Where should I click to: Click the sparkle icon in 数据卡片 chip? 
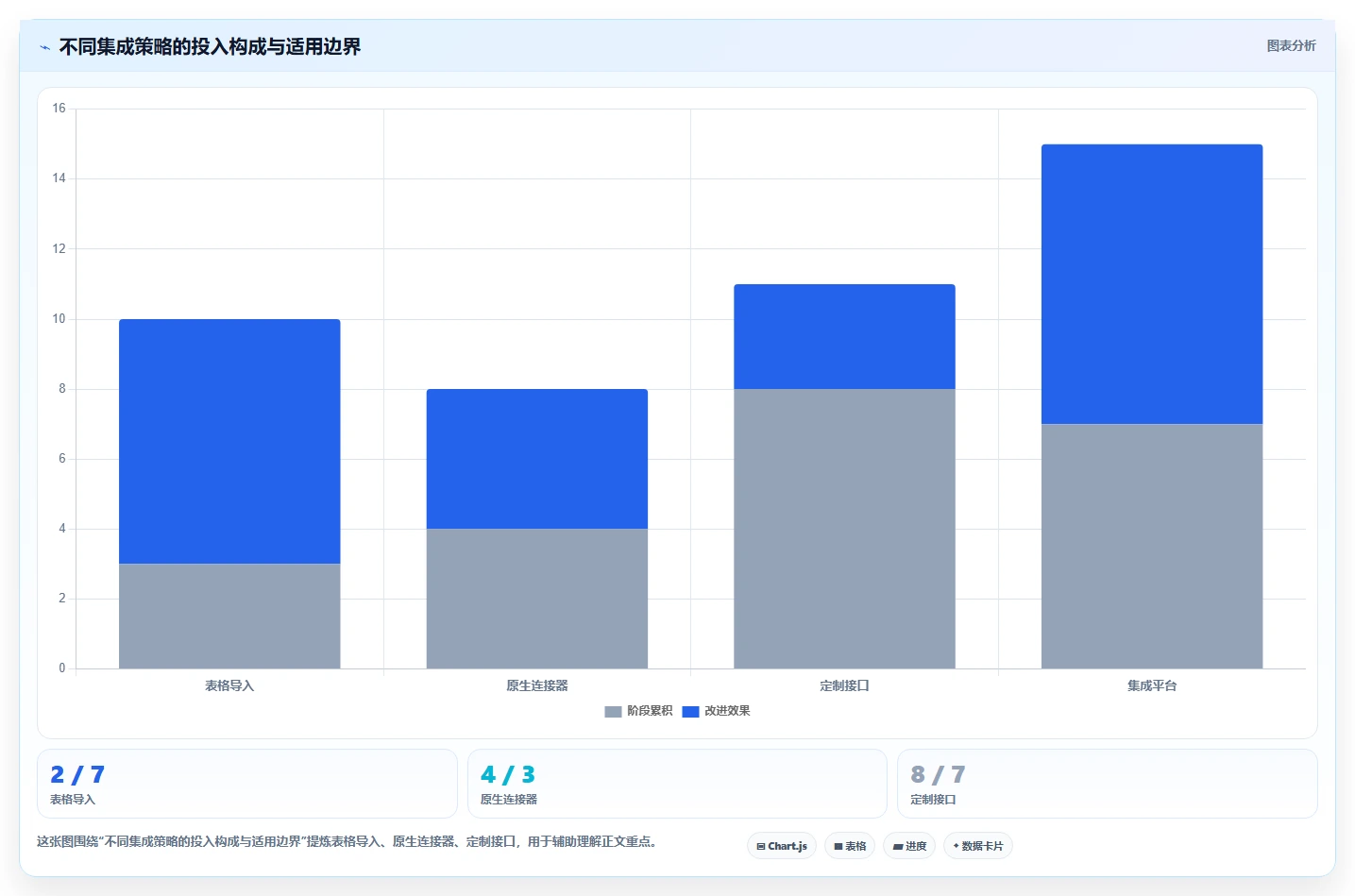tap(956, 846)
